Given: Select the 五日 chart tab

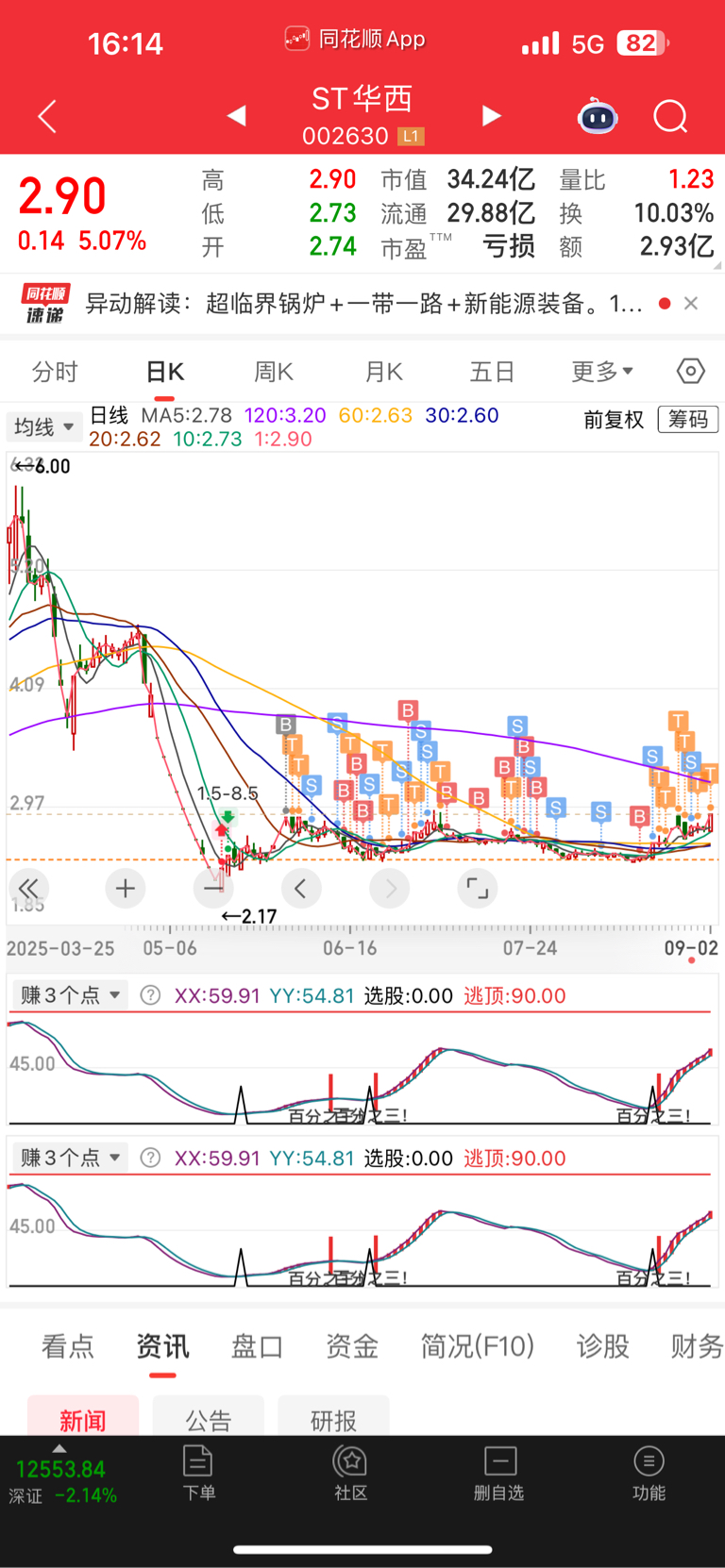Looking at the screenshot, I should pos(493,372).
